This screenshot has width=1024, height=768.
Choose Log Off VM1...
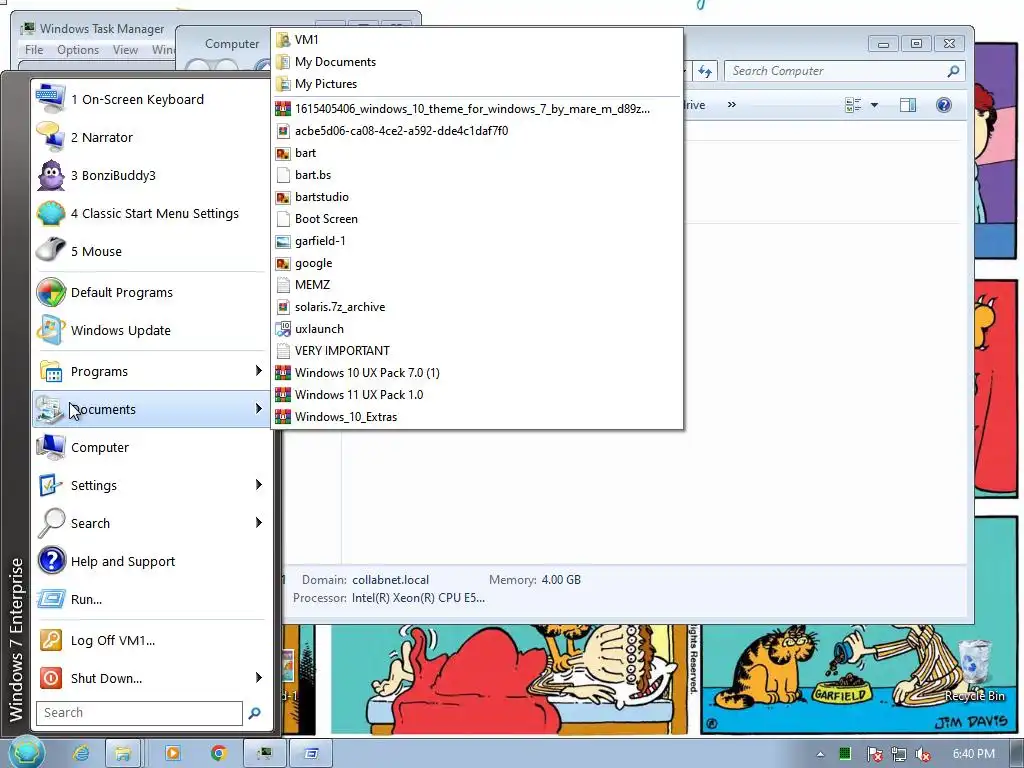pyautogui.click(x=152, y=640)
